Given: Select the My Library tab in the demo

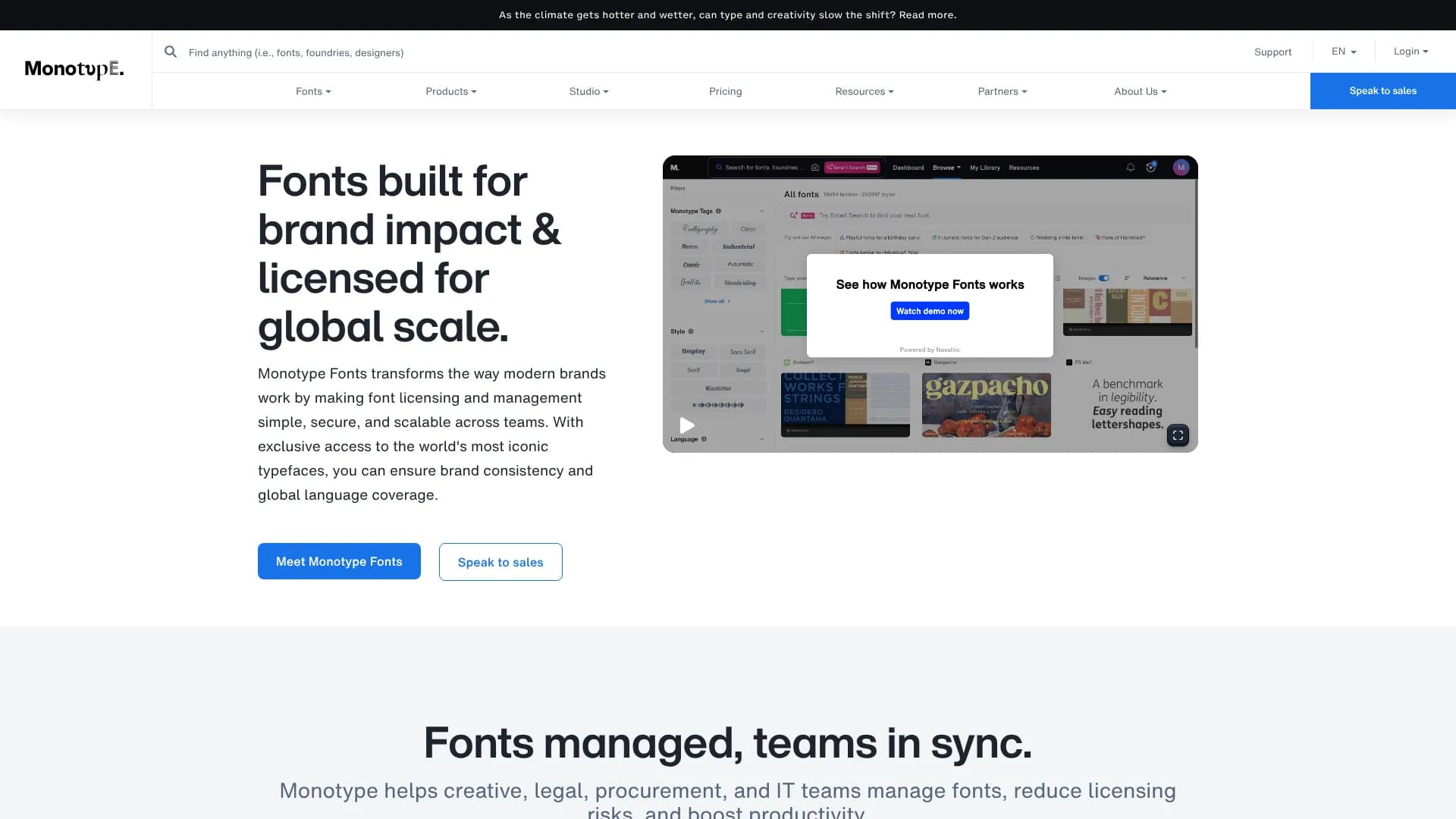Looking at the screenshot, I should click(984, 168).
